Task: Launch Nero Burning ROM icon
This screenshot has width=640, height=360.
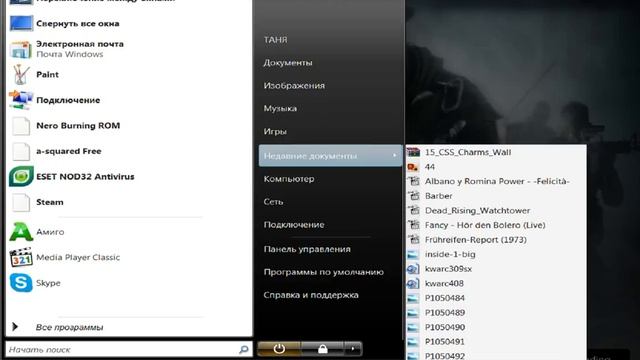Action: pos(20,126)
